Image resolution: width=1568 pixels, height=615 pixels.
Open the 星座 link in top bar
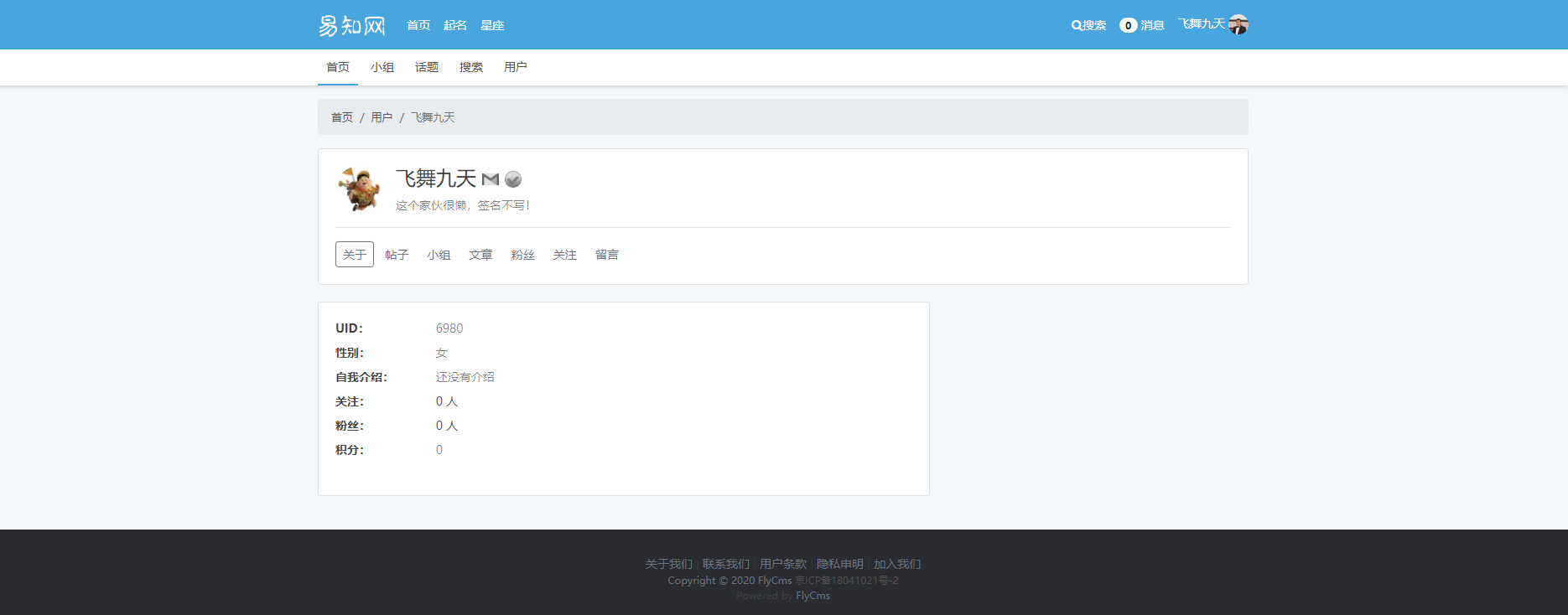pos(492,25)
